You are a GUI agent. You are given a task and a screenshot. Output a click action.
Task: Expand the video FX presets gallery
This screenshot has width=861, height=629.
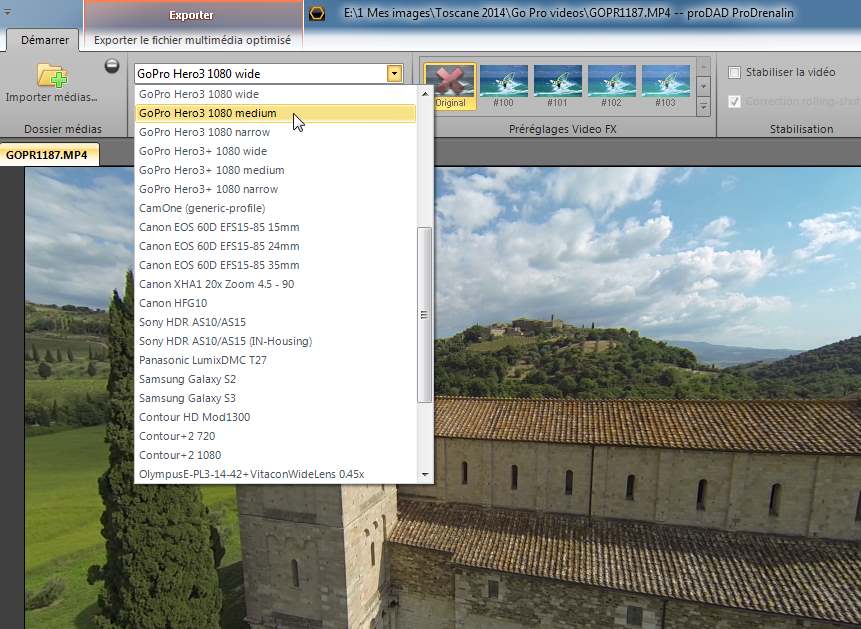point(703,106)
